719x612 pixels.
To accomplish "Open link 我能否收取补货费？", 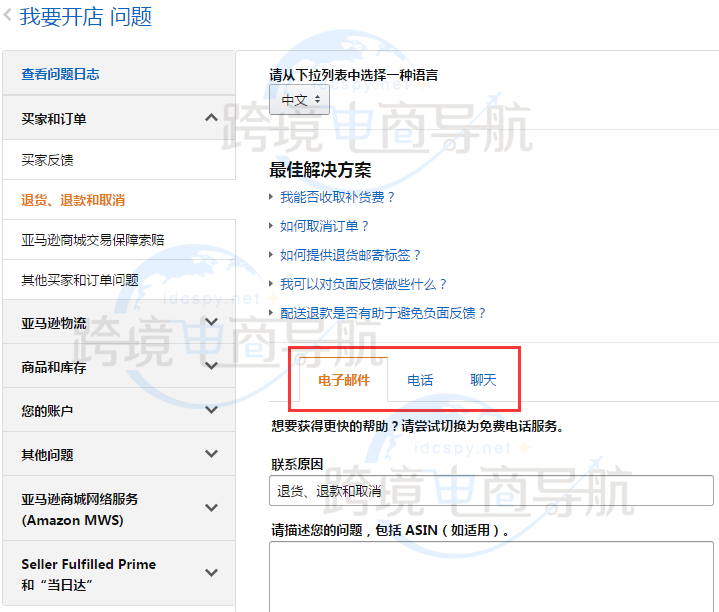I will (338, 197).
